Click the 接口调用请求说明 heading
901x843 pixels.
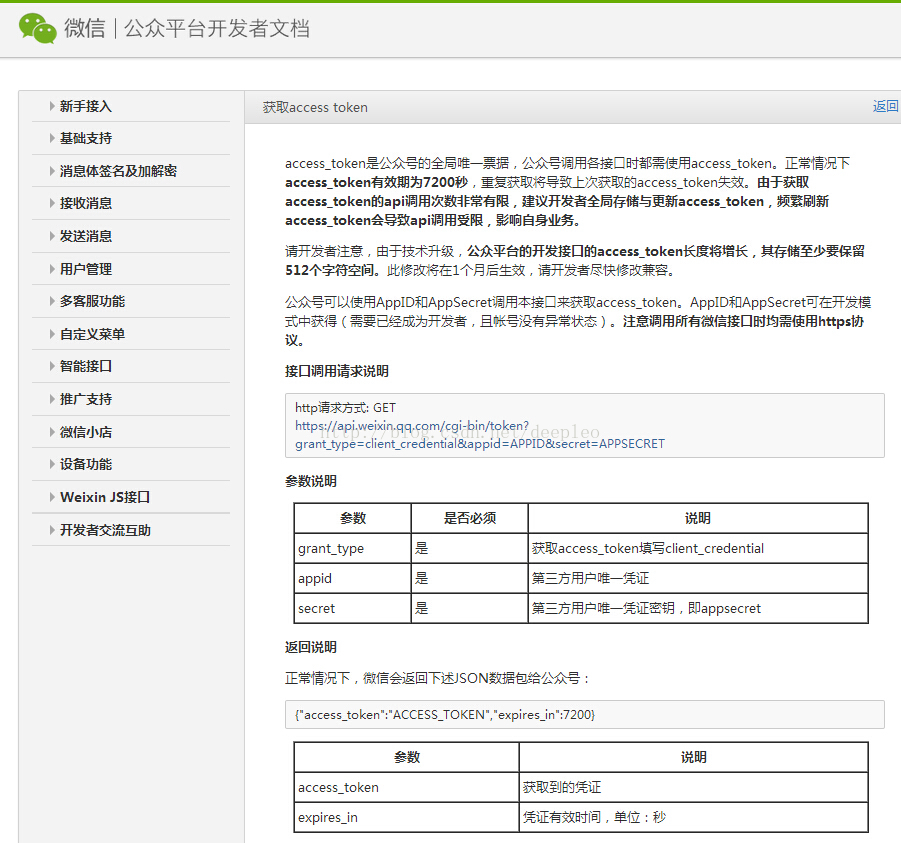click(x=337, y=371)
